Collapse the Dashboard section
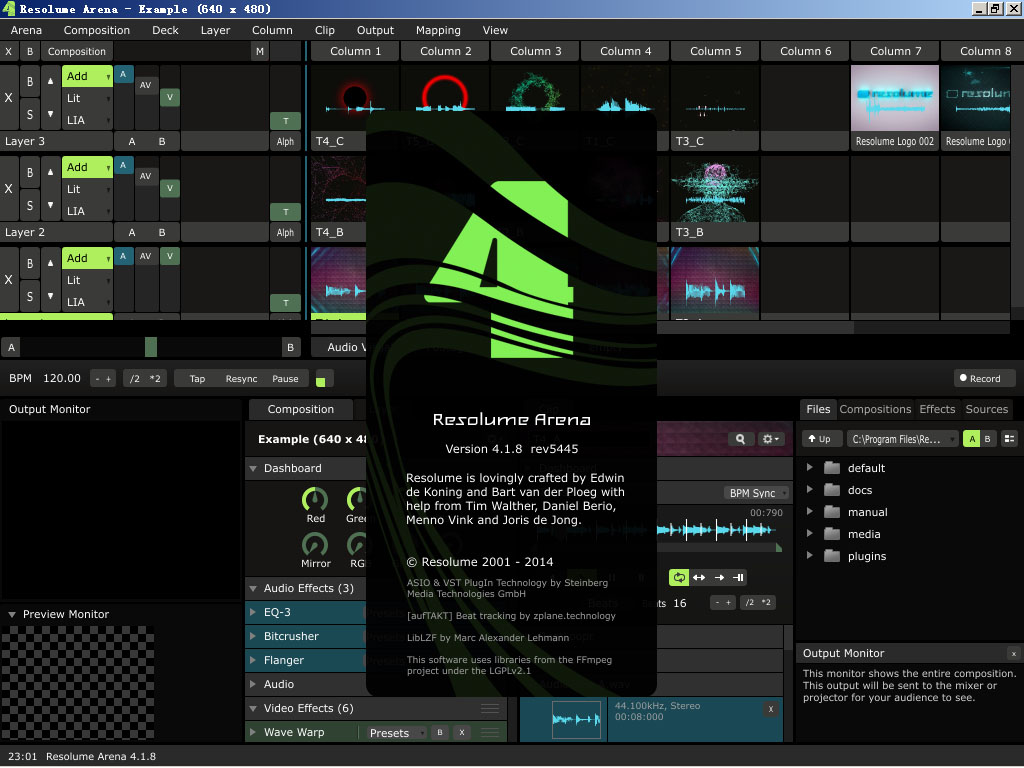This screenshot has width=1024, height=768. click(253, 468)
